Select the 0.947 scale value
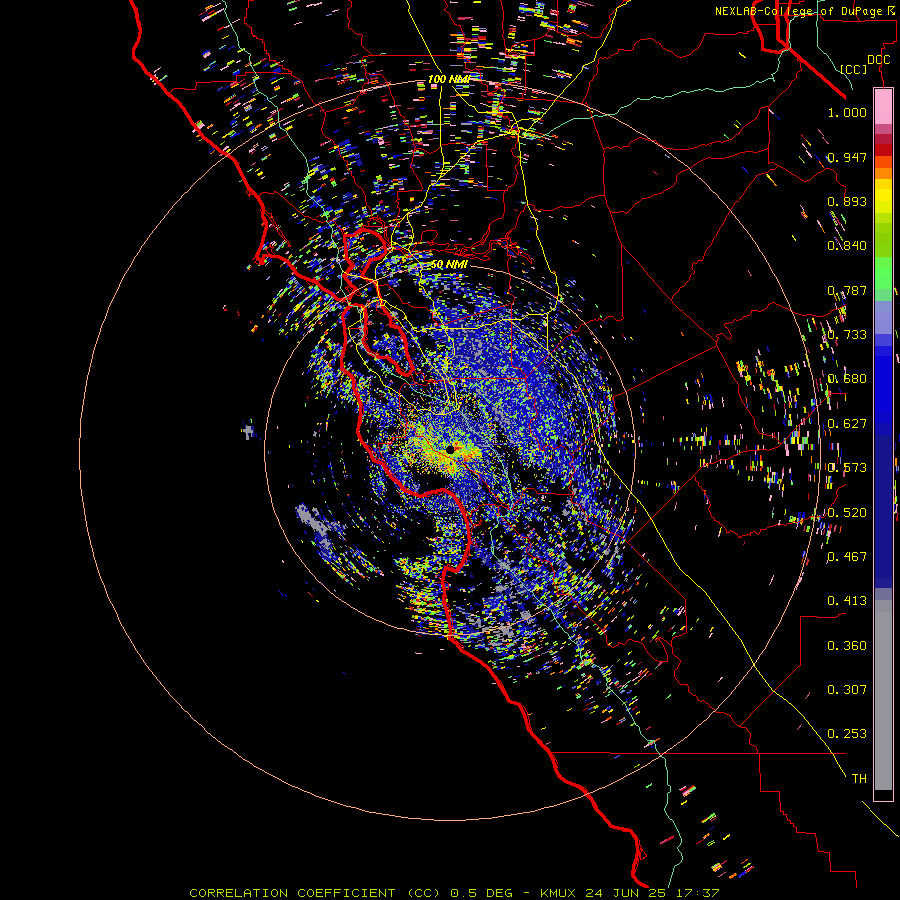 coord(847,157)
